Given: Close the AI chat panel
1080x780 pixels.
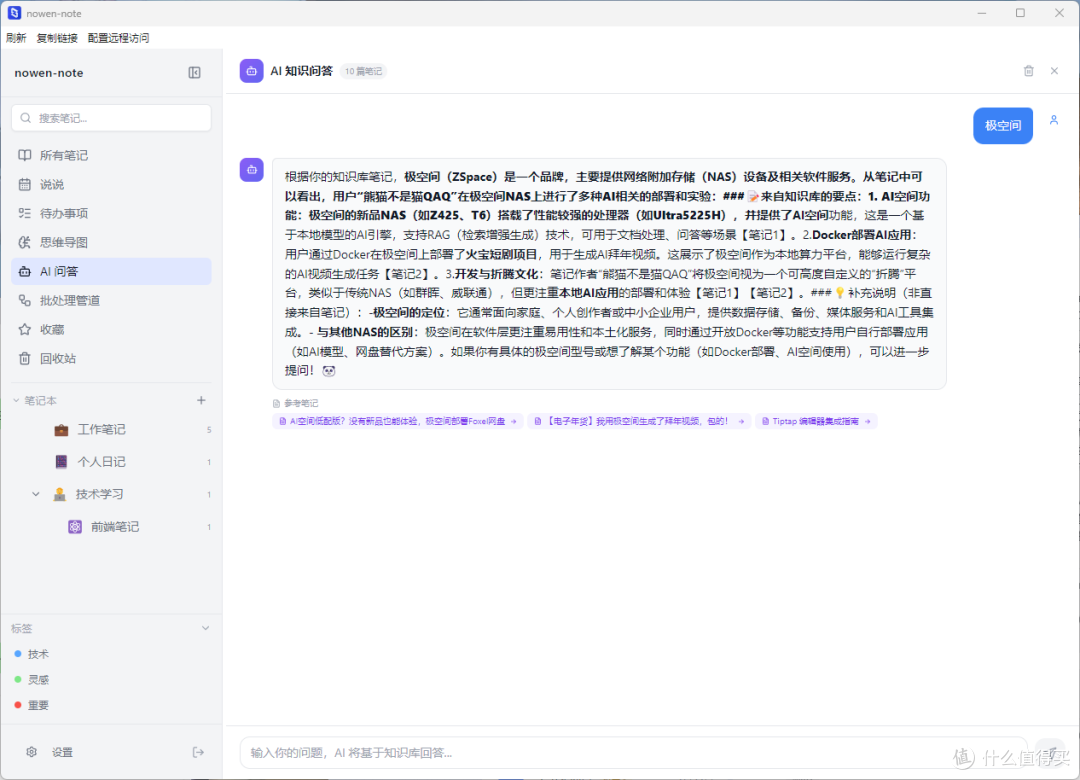Looking at the screenshot, I should pos(1054,71).
